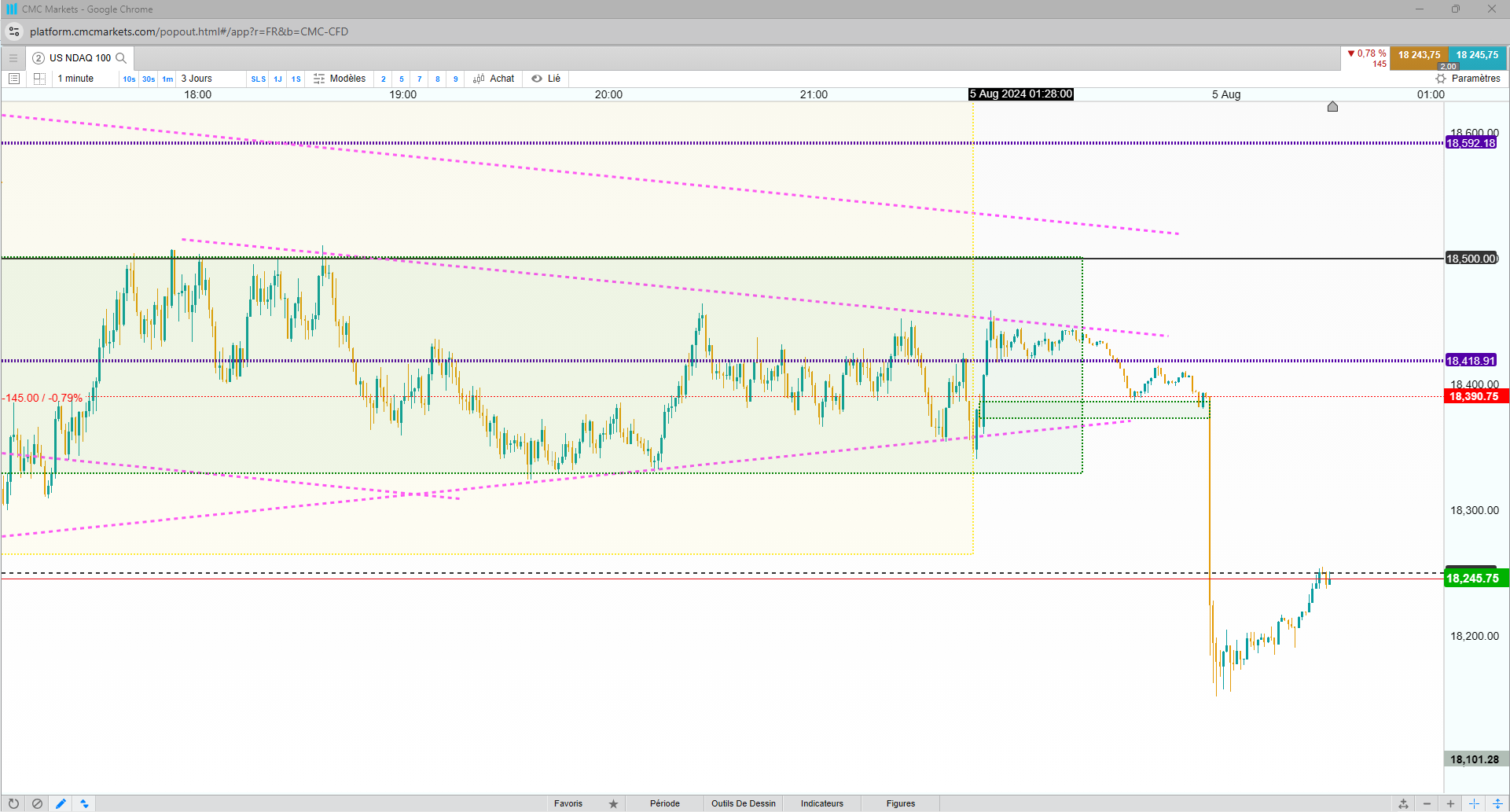This screenshot has height=812, width=1510.
Task: Click the reset/refresh chart icon
Action: (x=13, y=803)
